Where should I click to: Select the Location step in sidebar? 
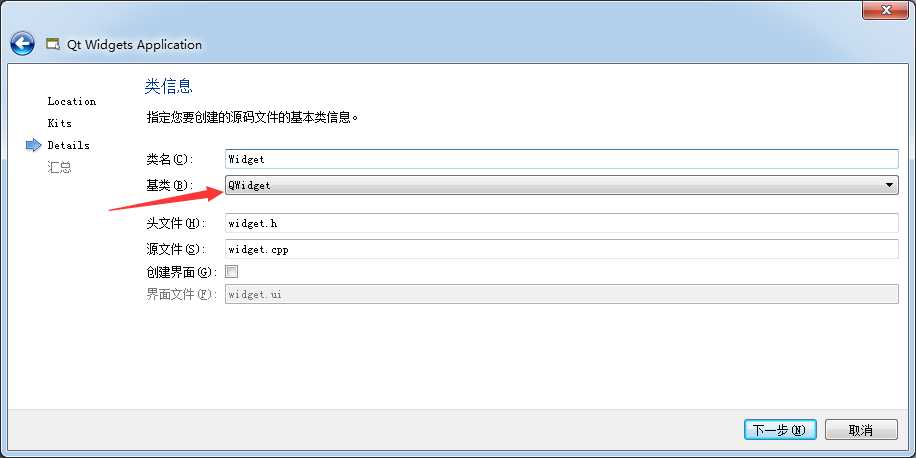coord(71,101)
